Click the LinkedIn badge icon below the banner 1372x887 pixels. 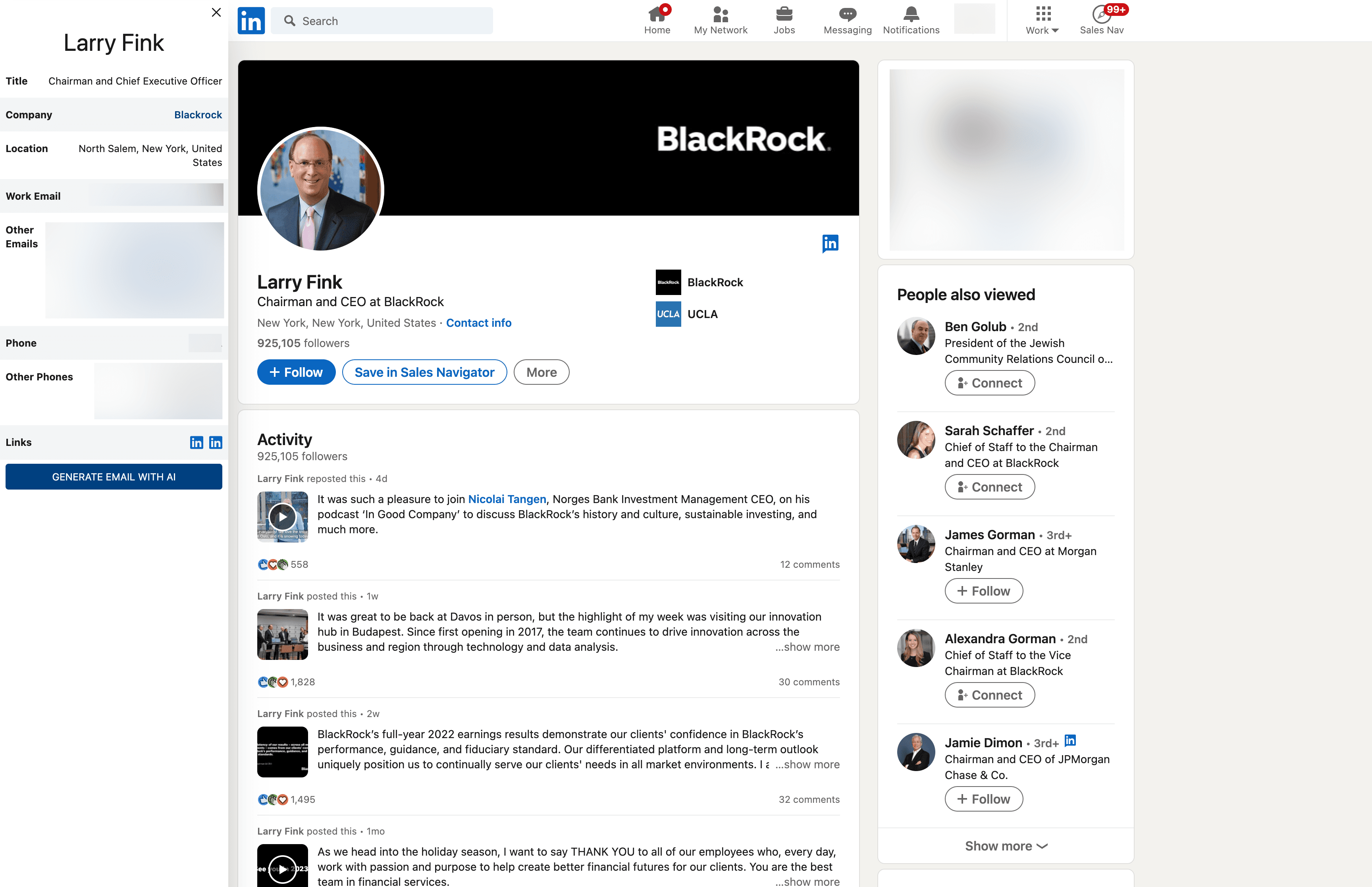click(x=830, y=243)
